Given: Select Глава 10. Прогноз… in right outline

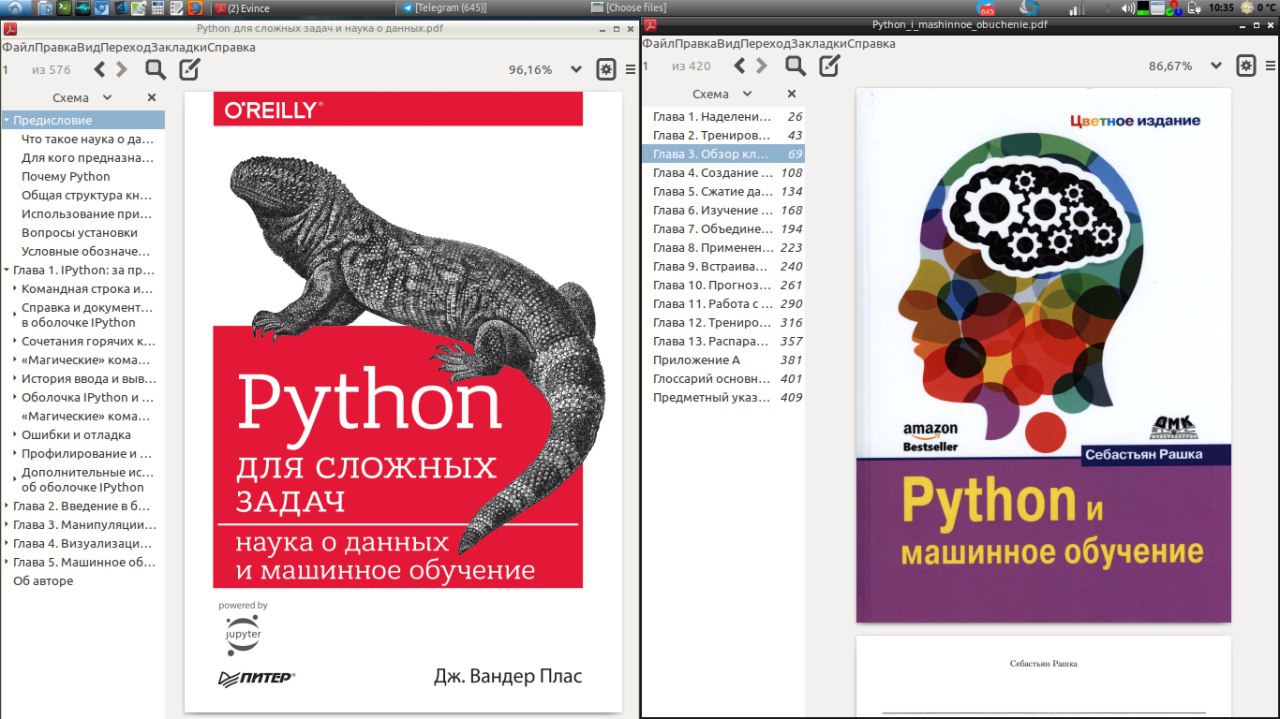Looking at the screenshot, I should pyautogui.click(x=723, y=285).
